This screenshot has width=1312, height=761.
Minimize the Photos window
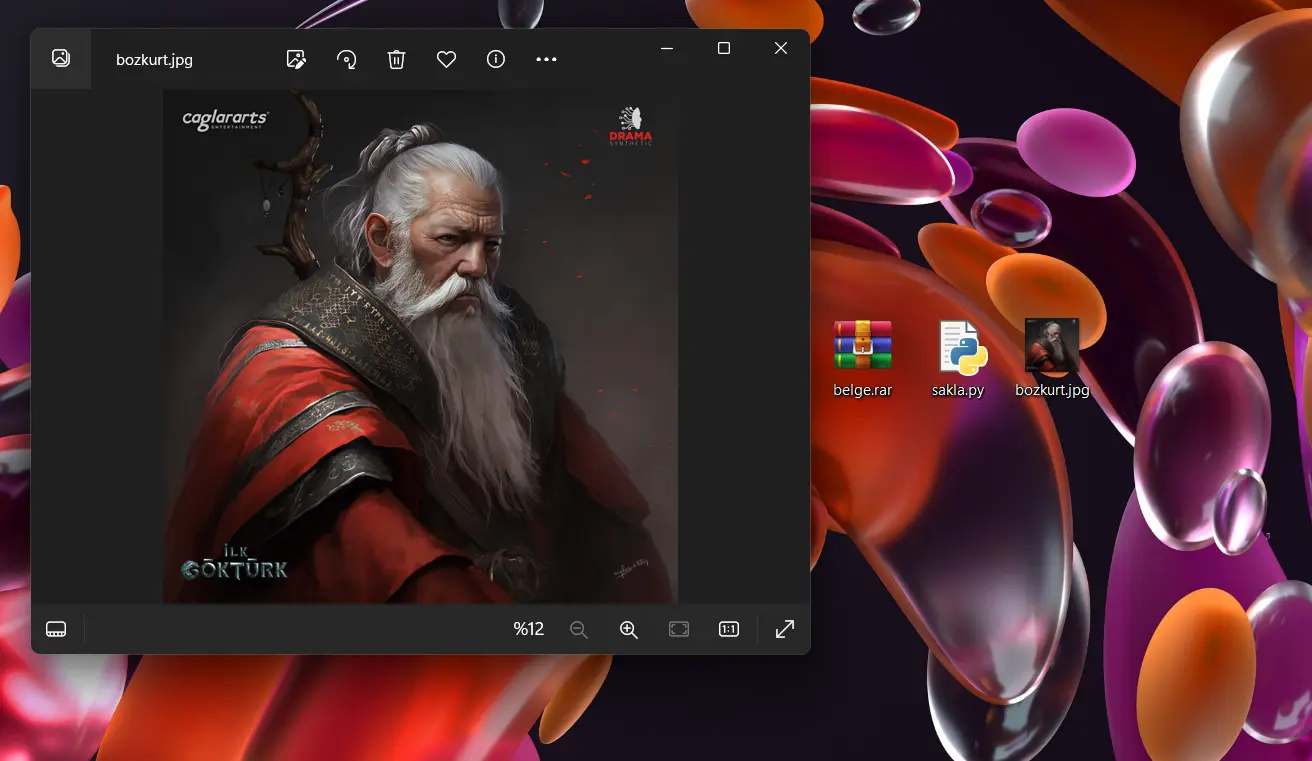point(667,48)
